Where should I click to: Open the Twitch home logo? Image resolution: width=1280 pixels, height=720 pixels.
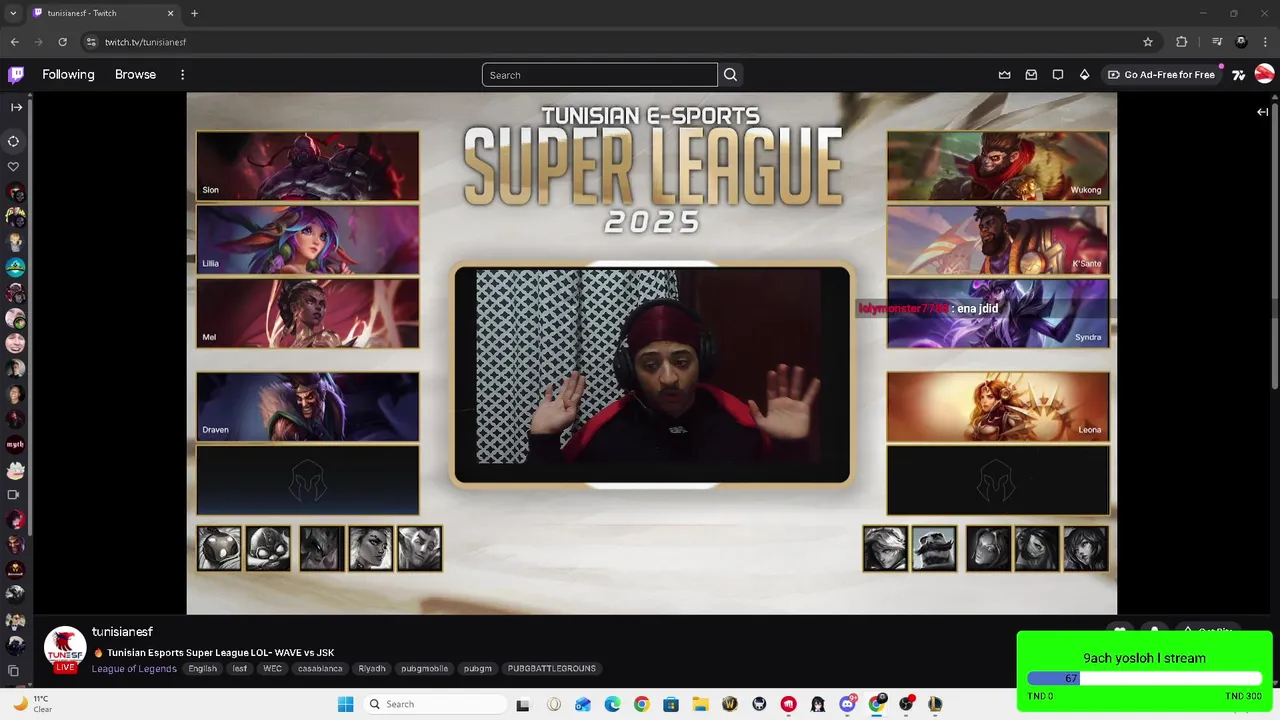(16, 74)
